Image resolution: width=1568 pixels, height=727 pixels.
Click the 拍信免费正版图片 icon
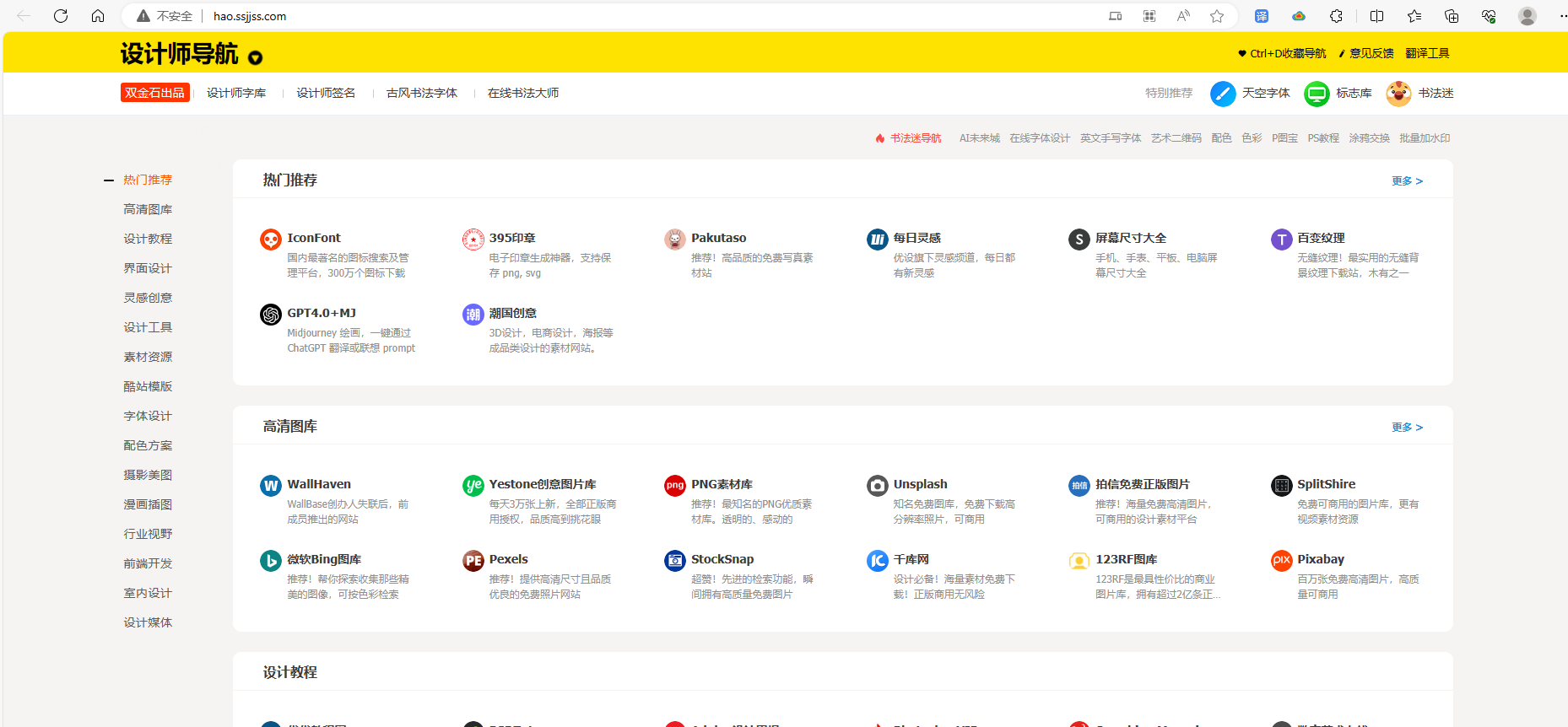click(x=1079, y=486)
